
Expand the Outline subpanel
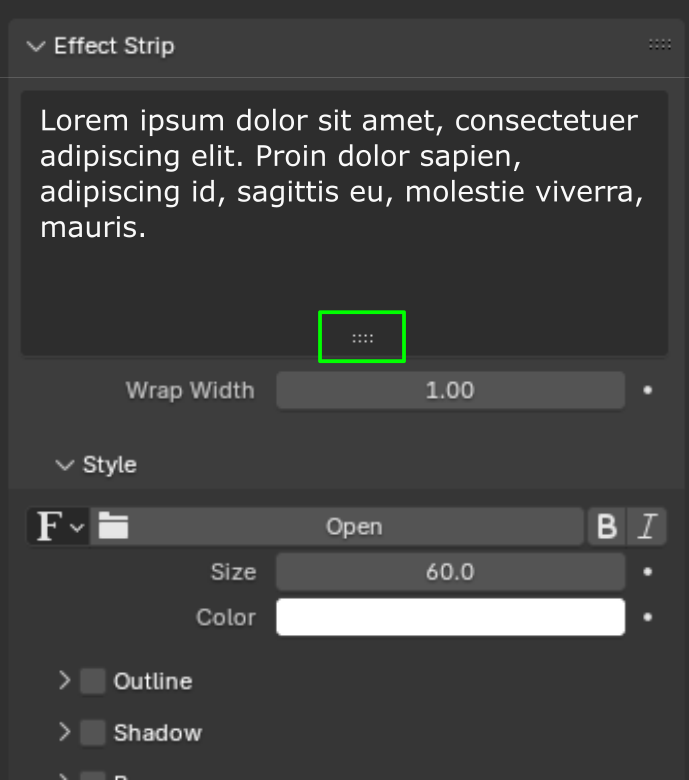[65, 680]
